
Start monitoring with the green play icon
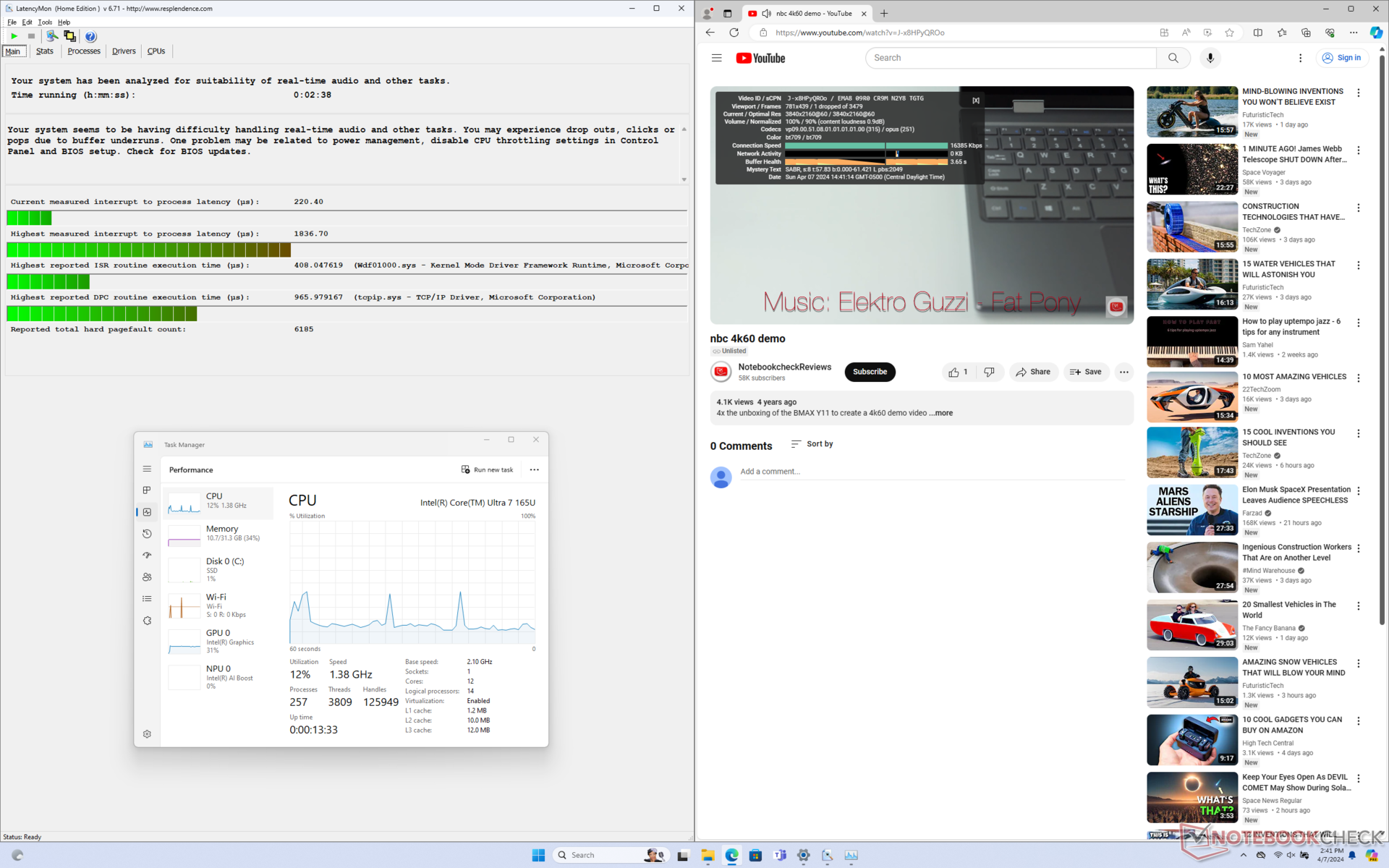pyautogui.click(x=14, y=36)
